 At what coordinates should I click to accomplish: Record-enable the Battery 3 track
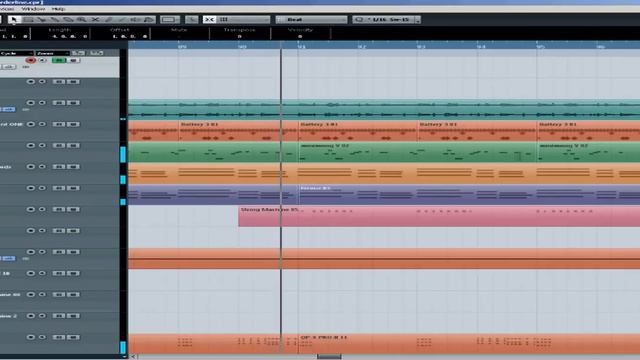pyautogui.click(x=31, y=124)
